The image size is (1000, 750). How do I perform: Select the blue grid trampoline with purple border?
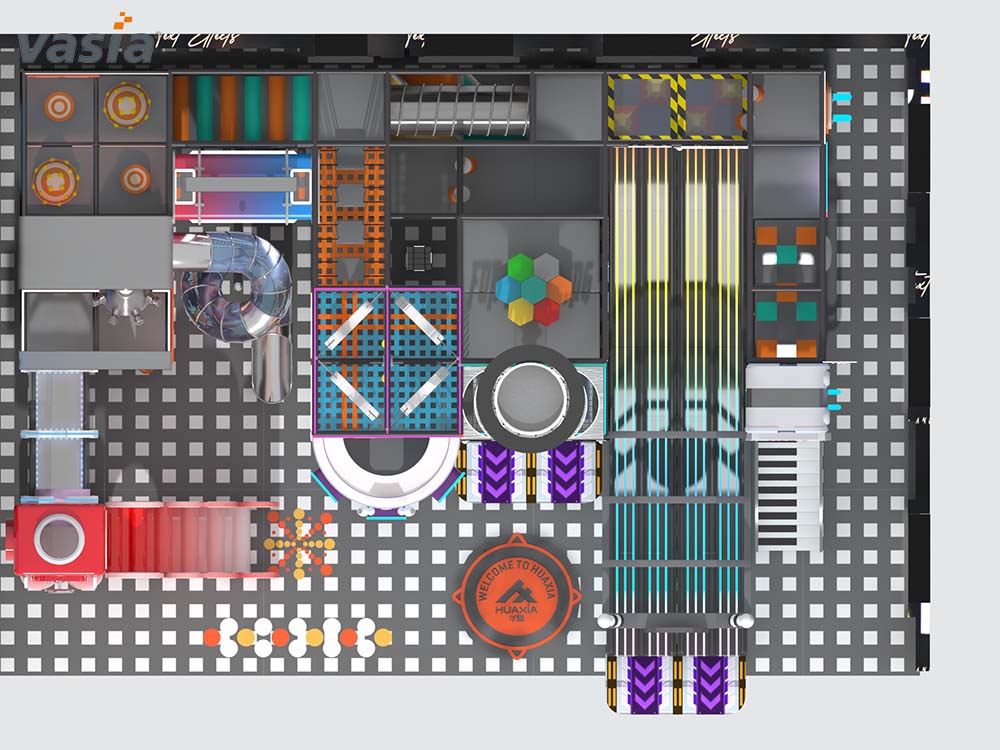click(x=387, y=361)
